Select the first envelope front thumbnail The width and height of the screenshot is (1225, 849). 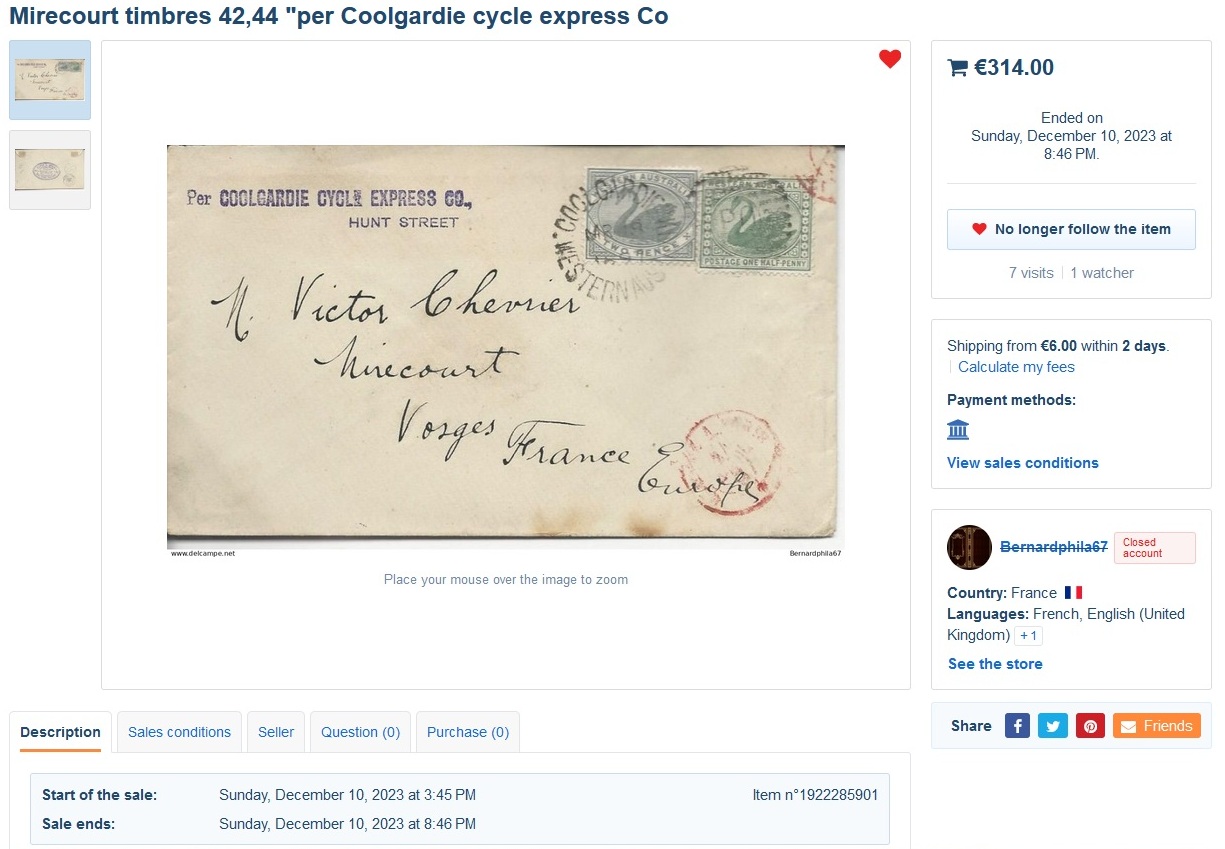[50, 80]
